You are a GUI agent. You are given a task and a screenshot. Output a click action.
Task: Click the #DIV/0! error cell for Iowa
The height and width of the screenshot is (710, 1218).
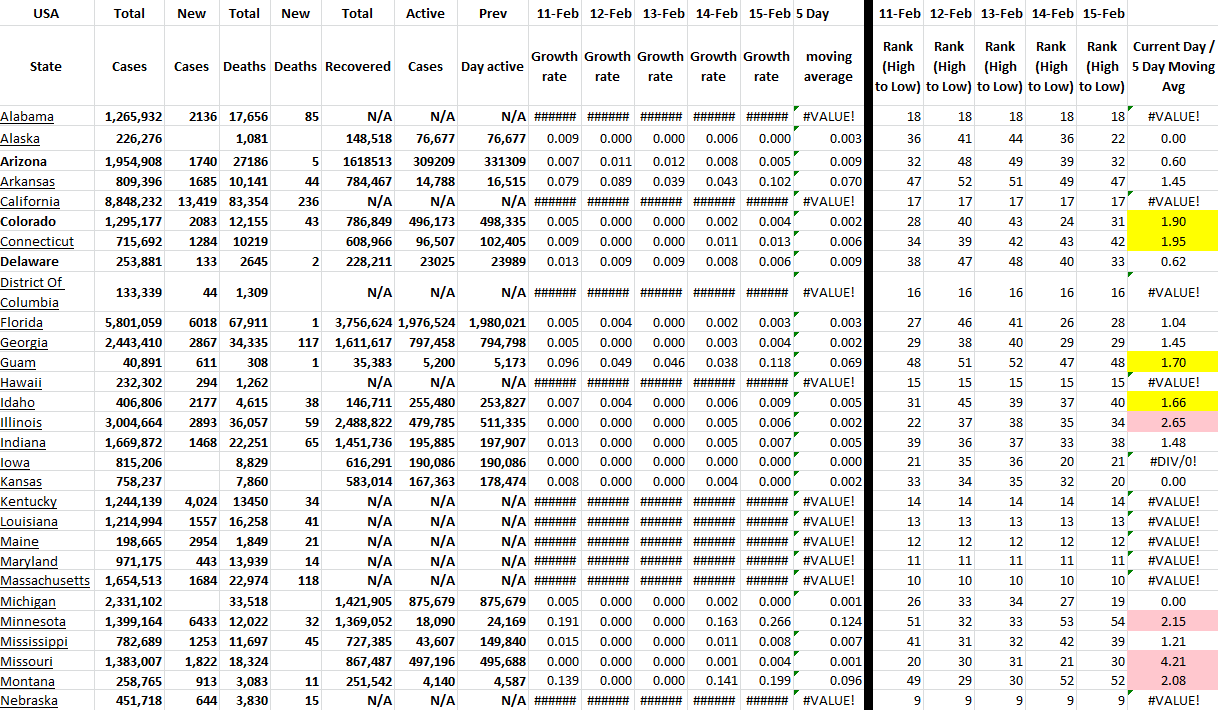click(1173, 463)
